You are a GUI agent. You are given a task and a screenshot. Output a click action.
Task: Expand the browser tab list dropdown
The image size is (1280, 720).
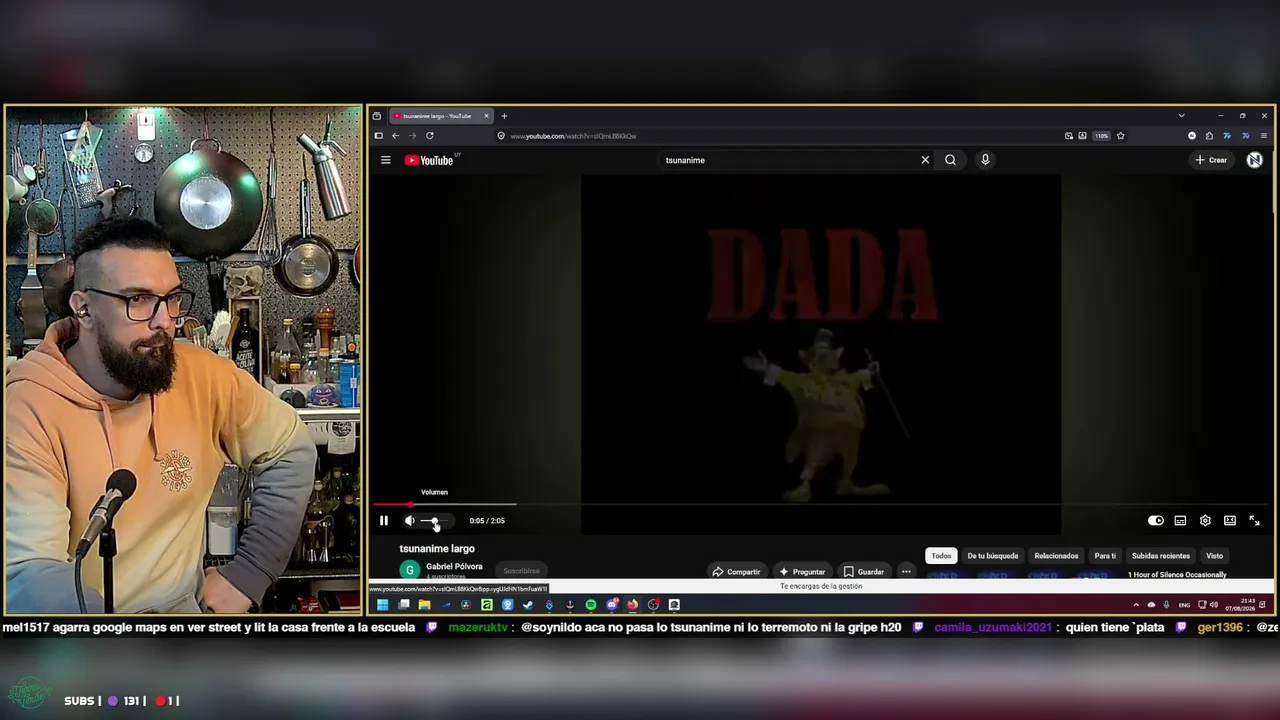click(x=1181, y=116)
